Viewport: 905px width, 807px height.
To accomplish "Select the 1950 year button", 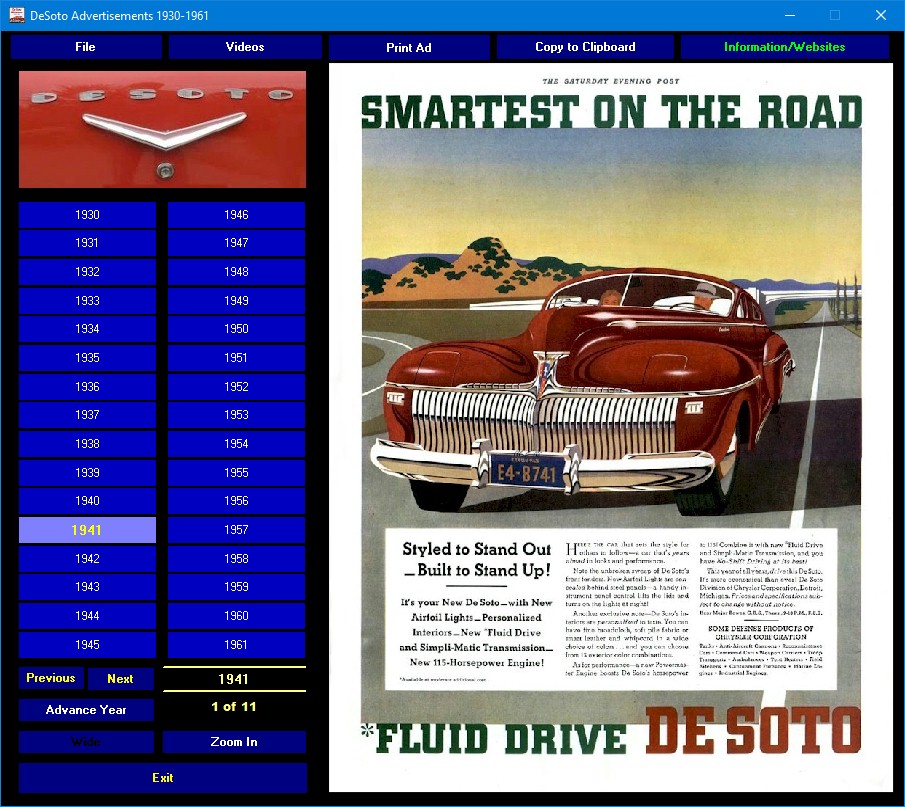I will [x=236, y=329].
